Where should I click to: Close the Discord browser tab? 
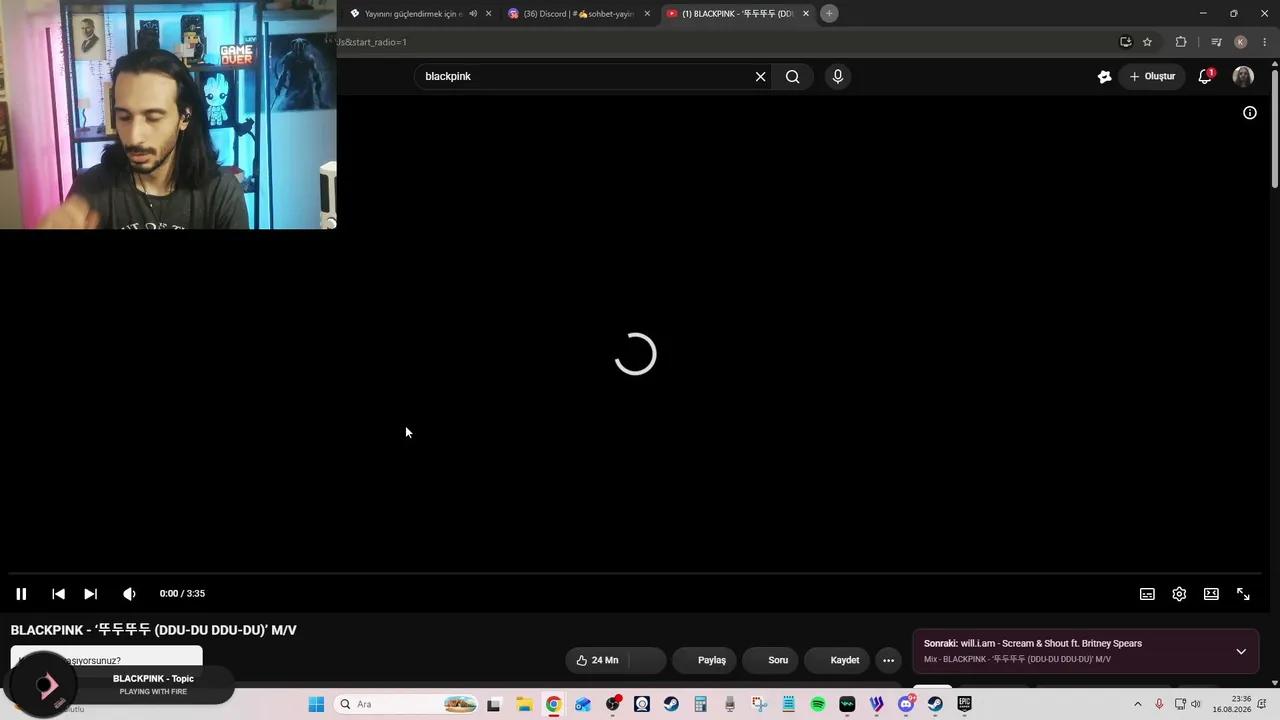coord(647,14)
